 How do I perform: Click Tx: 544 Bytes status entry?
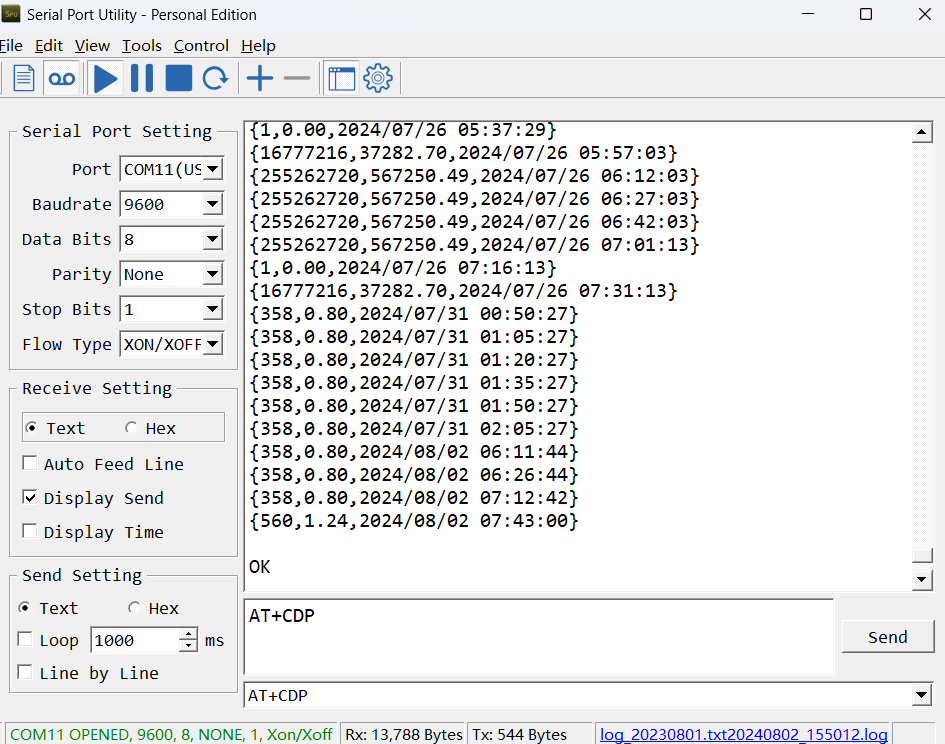tap(520, 734)
